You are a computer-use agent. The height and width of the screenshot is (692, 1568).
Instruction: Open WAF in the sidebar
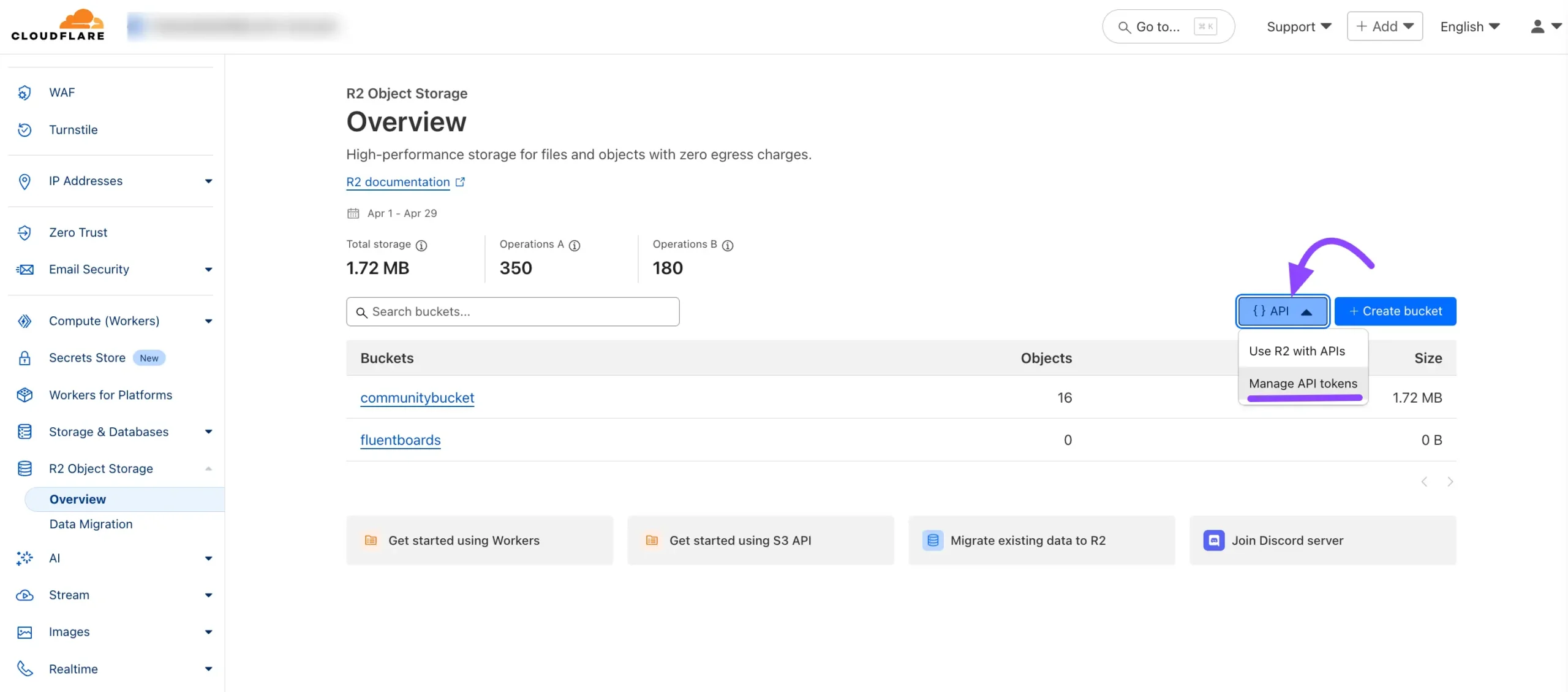(62, 93)
